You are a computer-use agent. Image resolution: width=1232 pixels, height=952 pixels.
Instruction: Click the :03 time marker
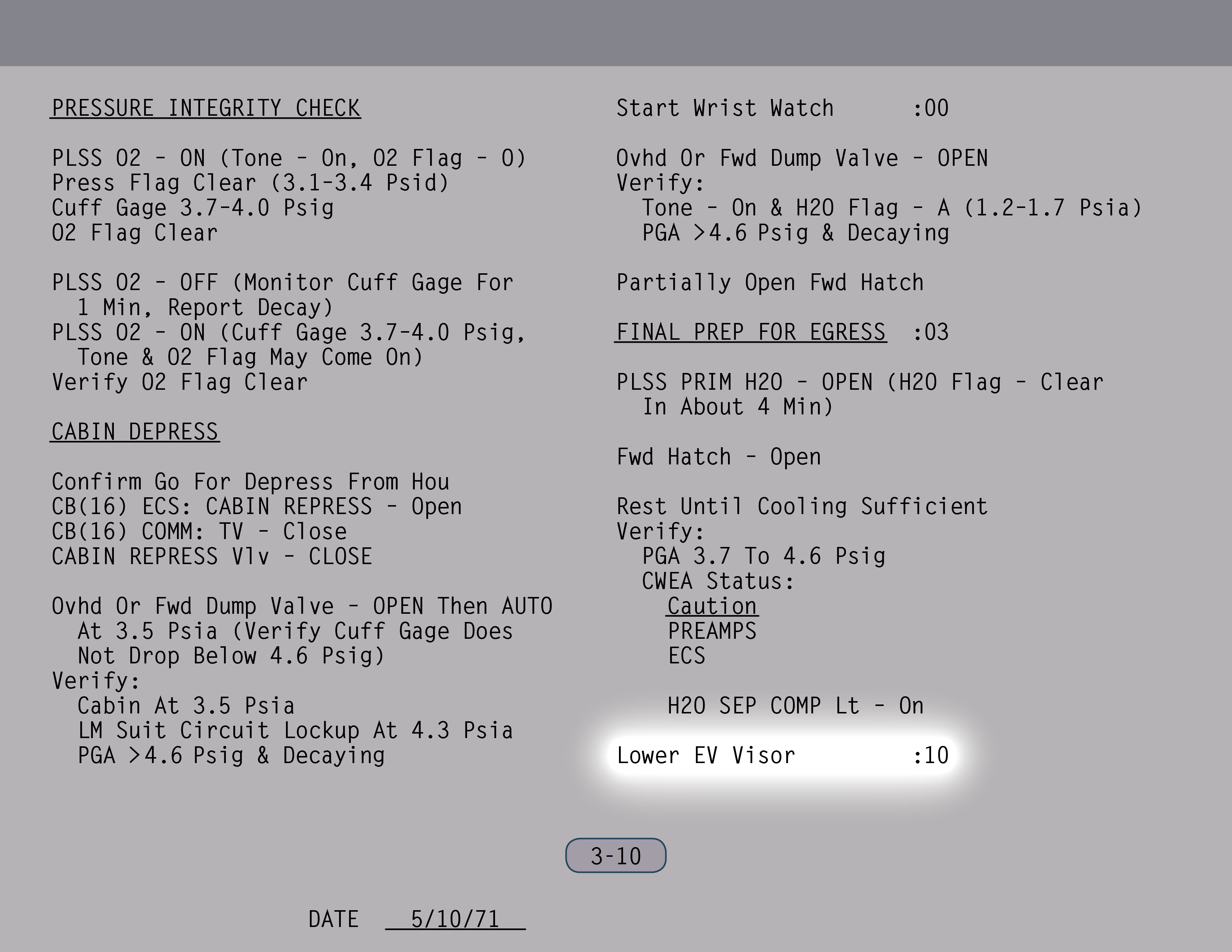pos(931,332)
